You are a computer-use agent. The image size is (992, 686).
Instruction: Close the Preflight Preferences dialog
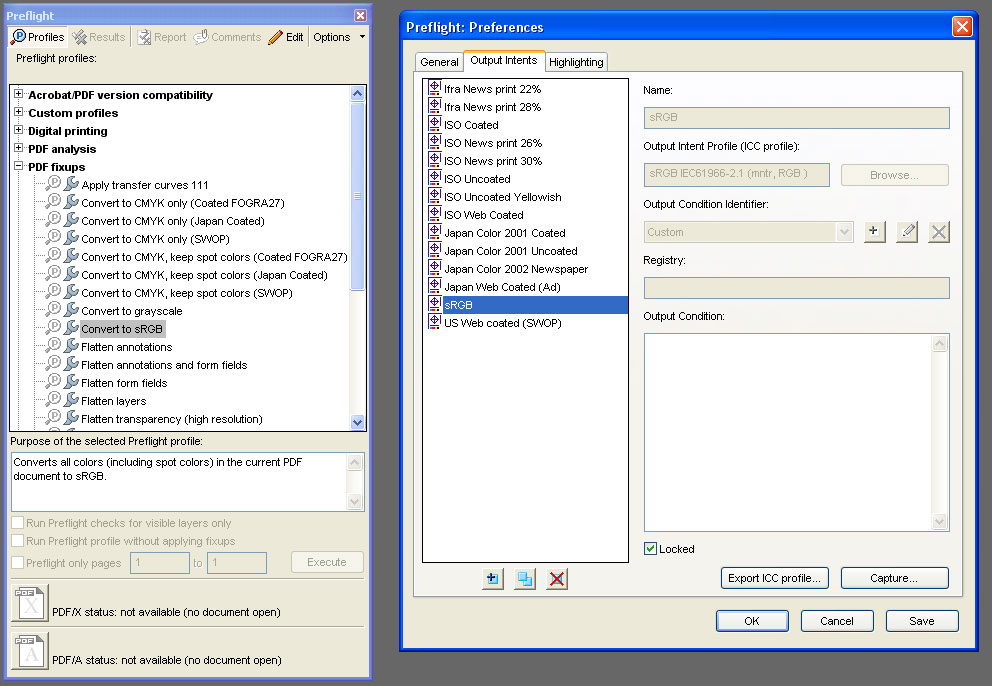pyautogui.click(x=962, y=27)
